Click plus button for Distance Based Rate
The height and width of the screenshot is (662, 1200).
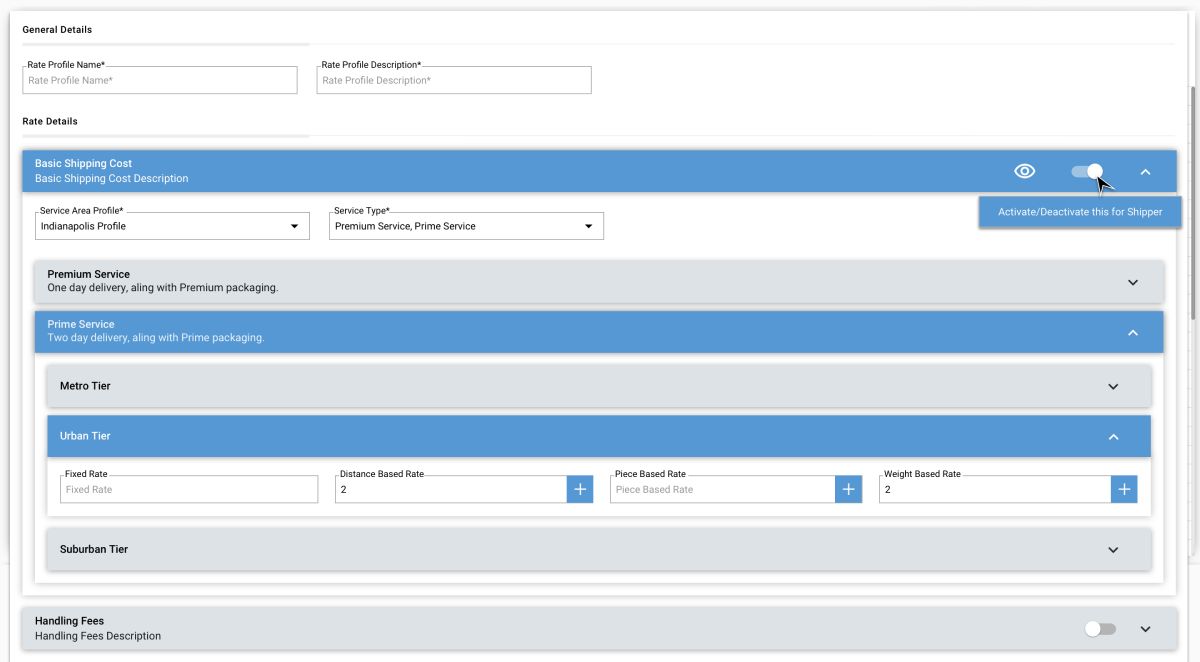(x=580, y=489)
